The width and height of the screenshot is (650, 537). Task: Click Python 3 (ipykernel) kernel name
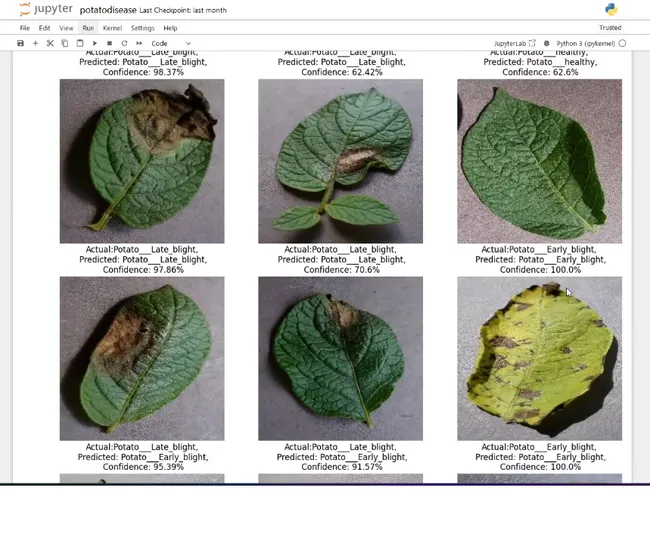click(x=585, y=43)
